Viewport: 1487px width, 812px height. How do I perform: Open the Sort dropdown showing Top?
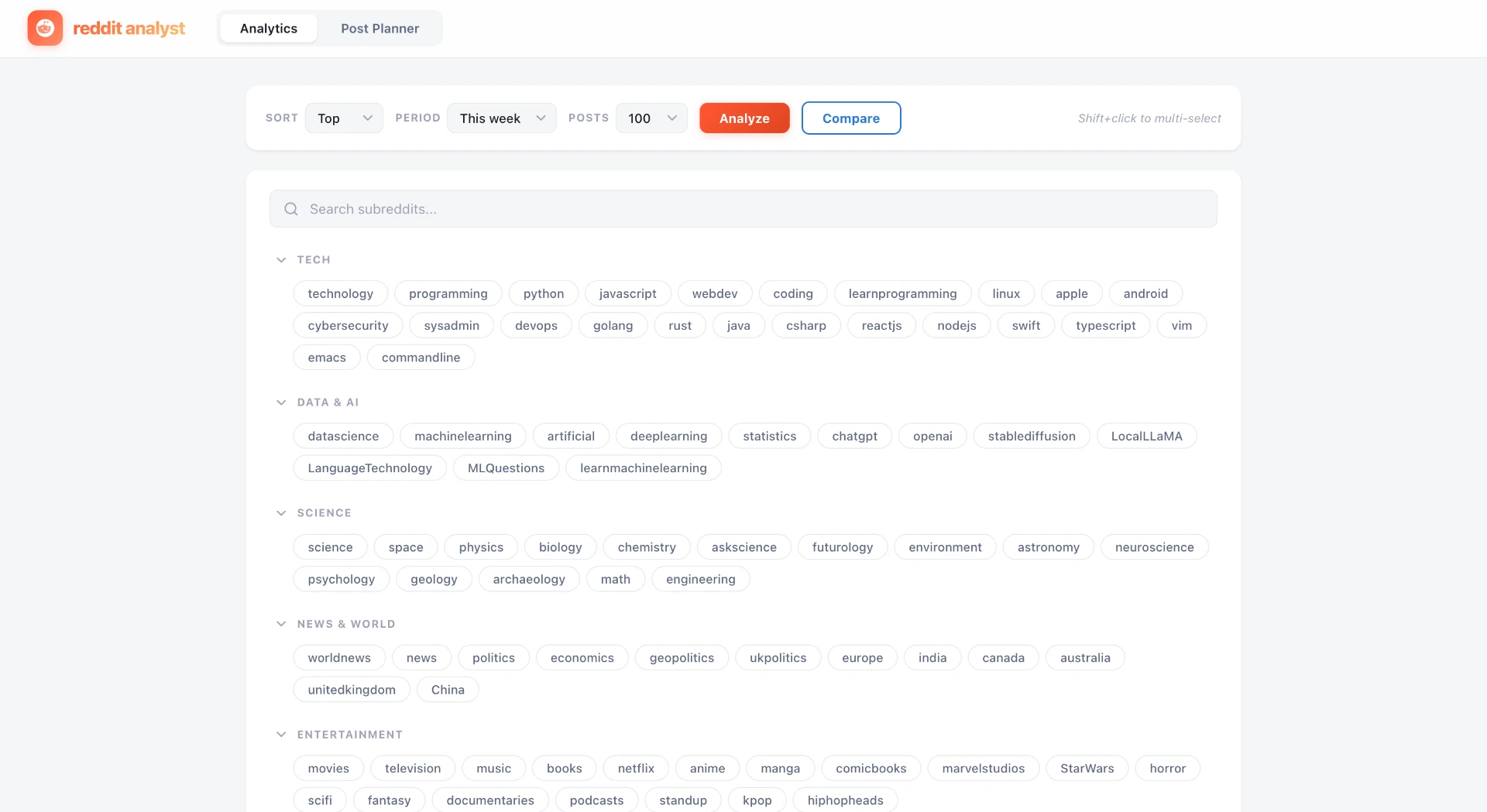coord(344,118)
